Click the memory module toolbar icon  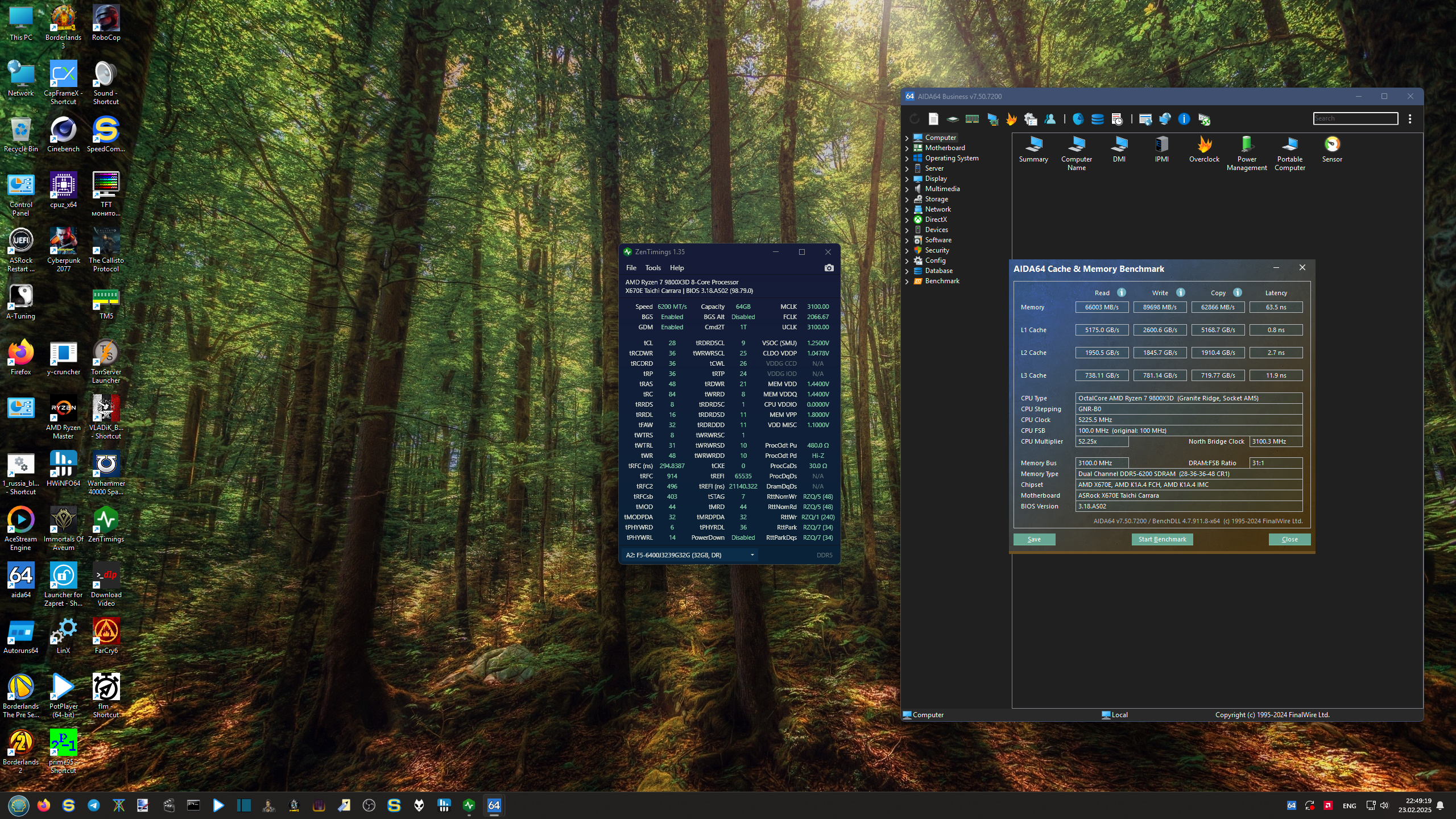click(x=972, y=119)
